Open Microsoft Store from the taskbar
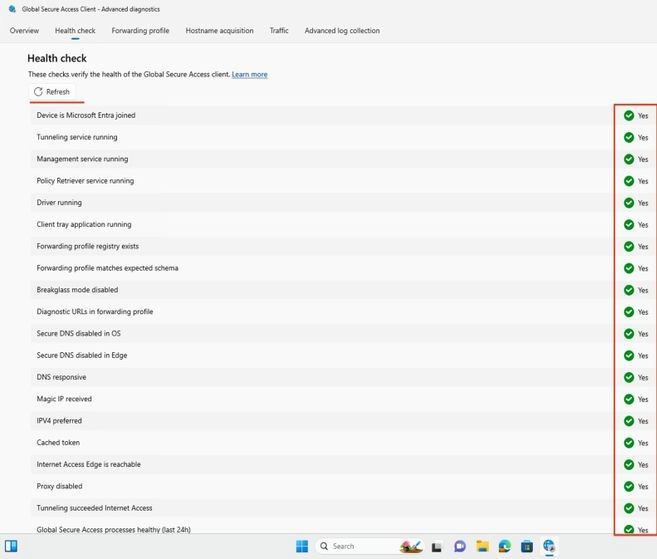This screenshot has height=559, width=657. [x=527, y=546]
